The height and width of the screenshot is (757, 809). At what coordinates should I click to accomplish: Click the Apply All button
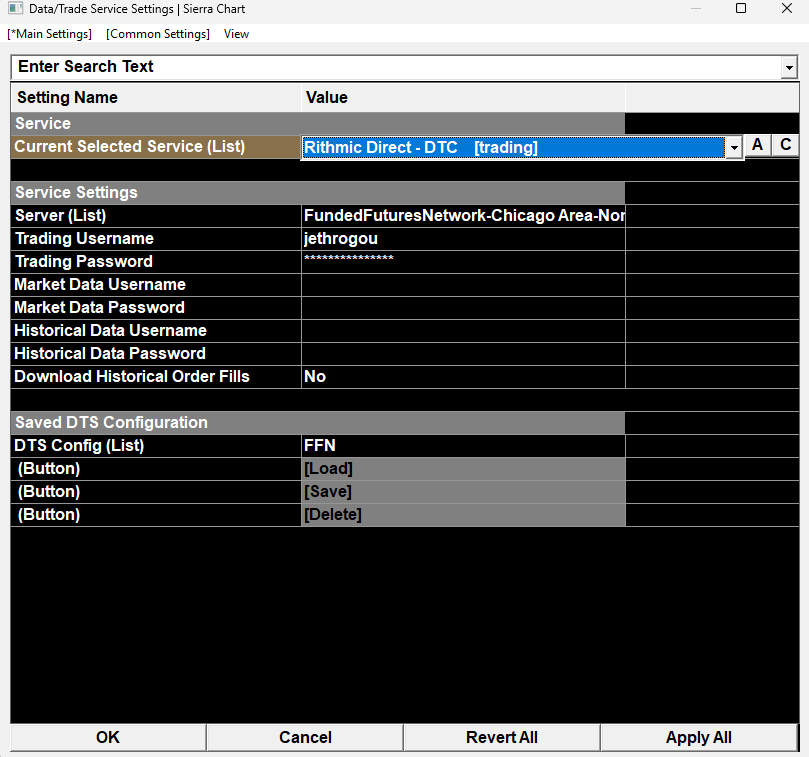(699, 737)
